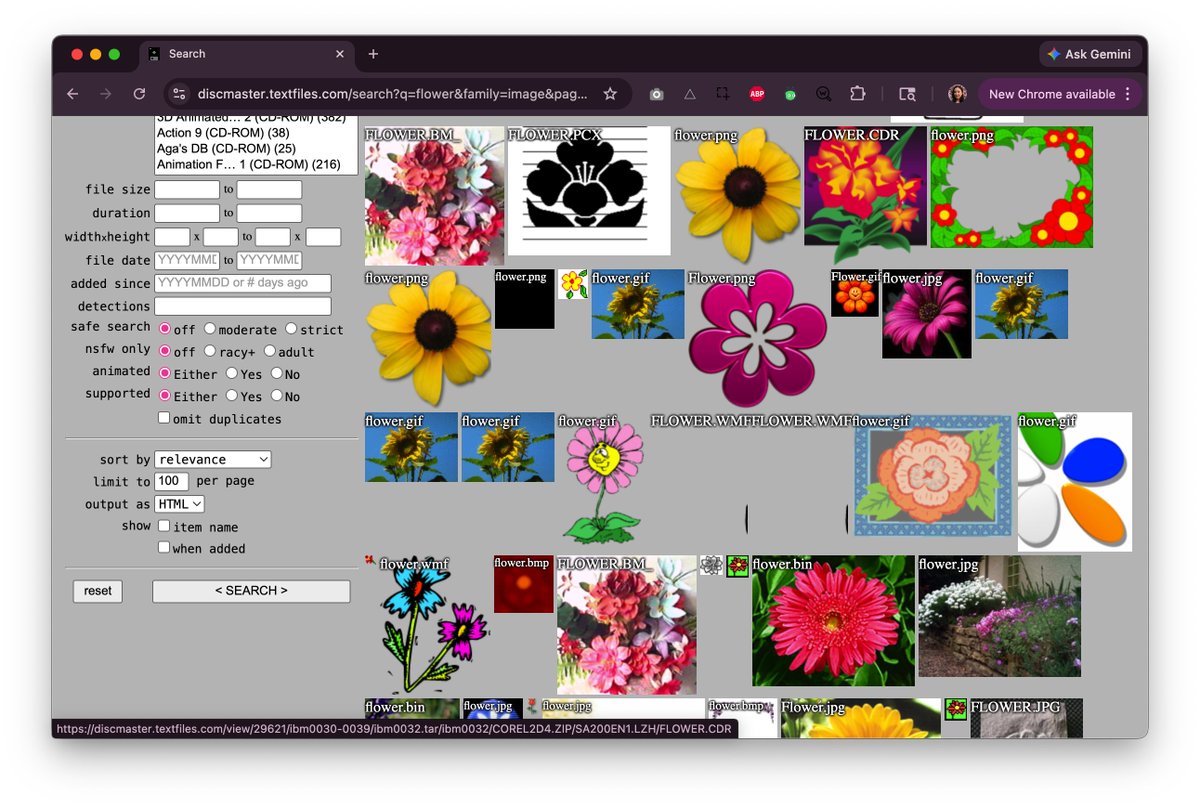Choose Yes for animated
The width and height of the screenshot is (1200, 807).
231,373
